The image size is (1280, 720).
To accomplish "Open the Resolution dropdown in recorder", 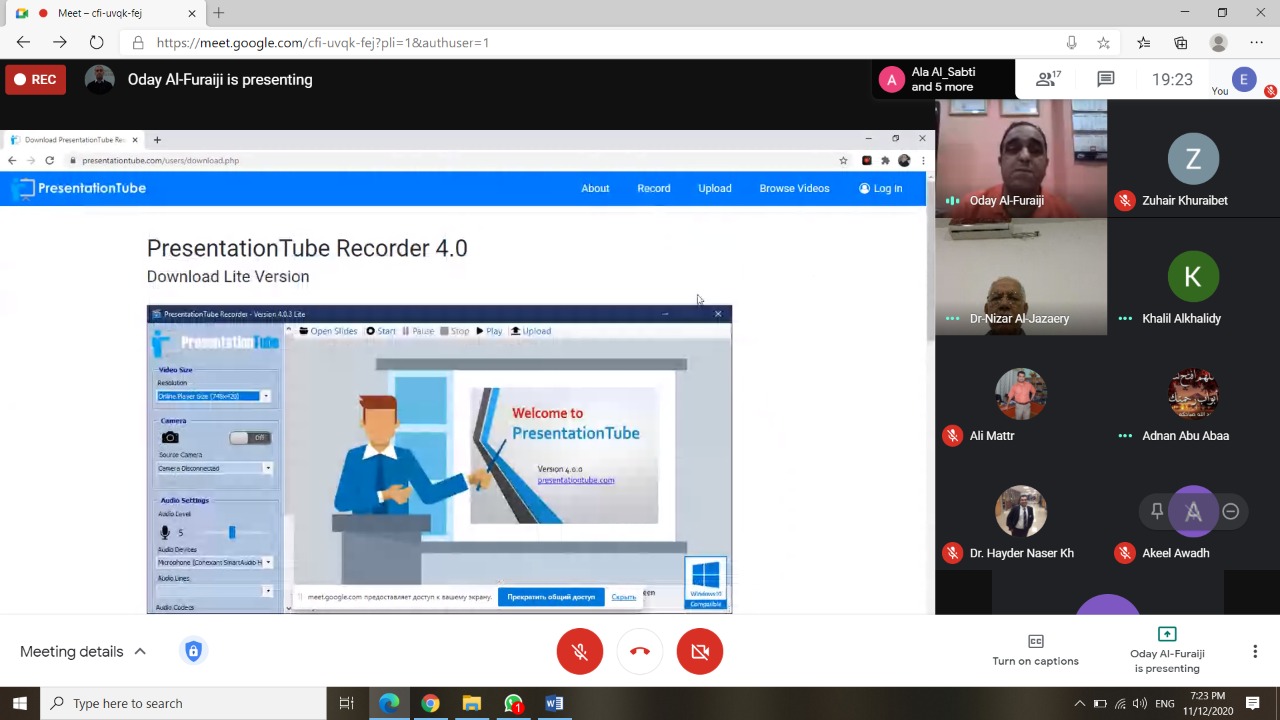I will click(214, 396).
